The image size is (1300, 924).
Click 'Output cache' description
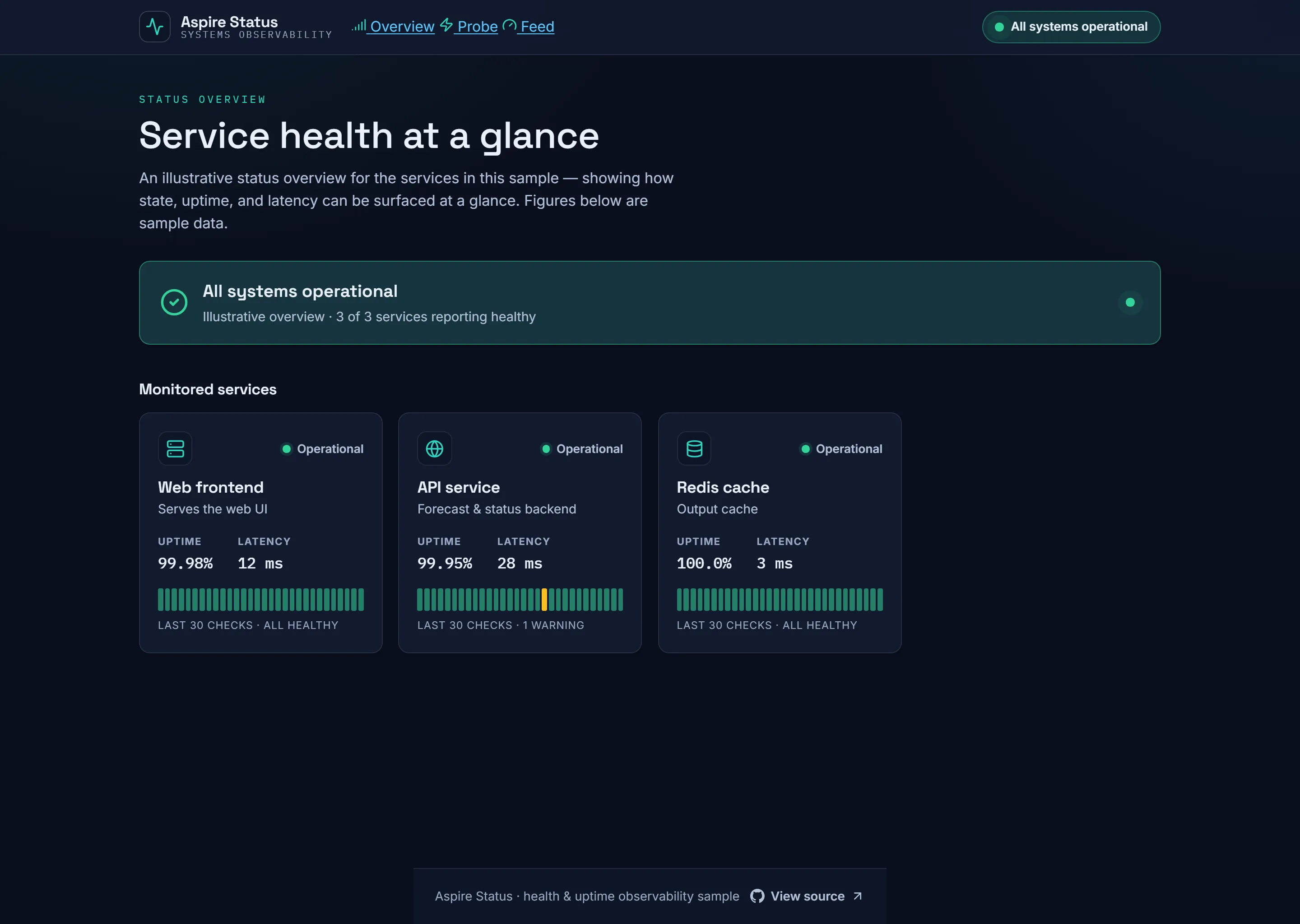pyautogui.click(x=717, y=509)
